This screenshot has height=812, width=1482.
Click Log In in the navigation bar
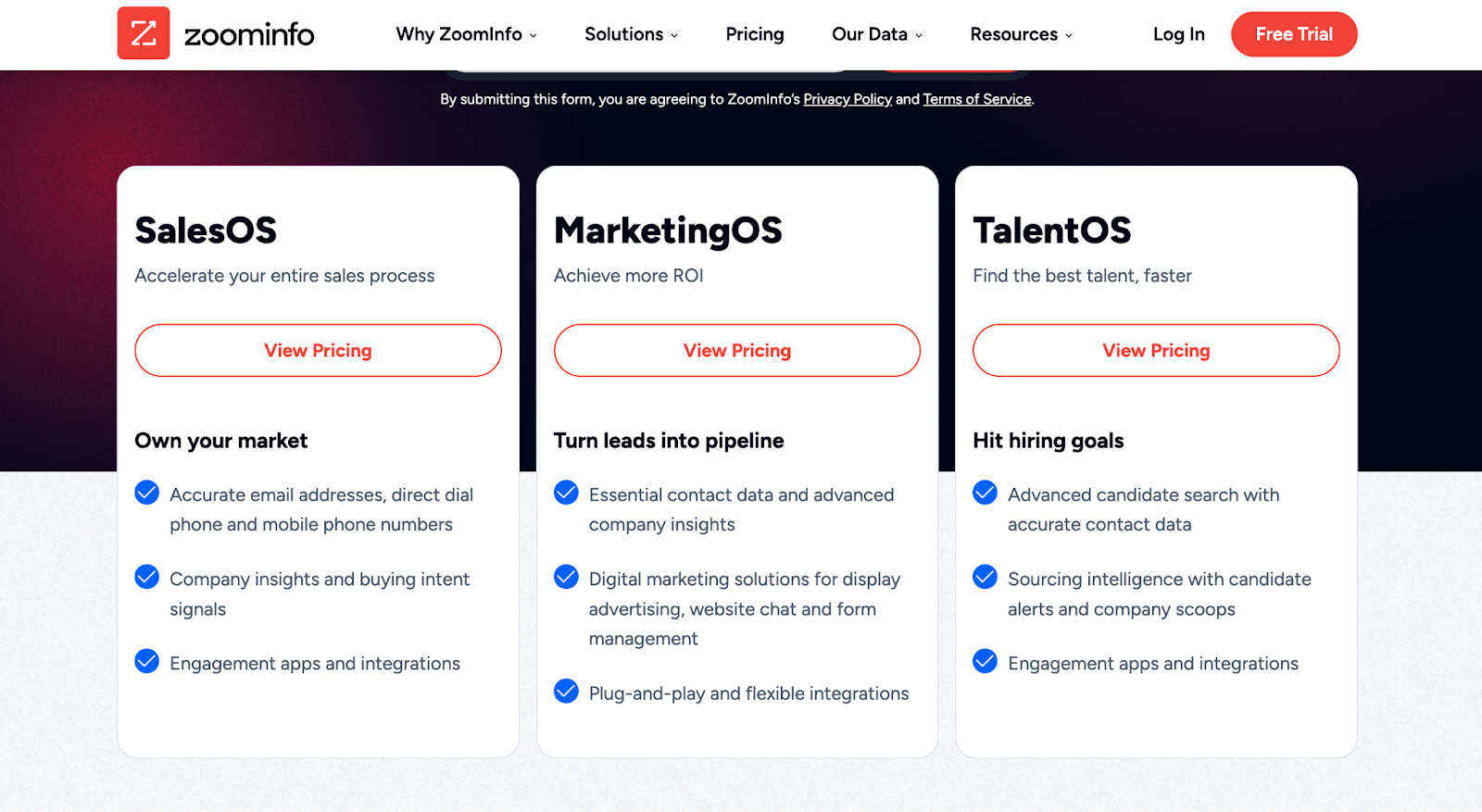point(1177,34)
